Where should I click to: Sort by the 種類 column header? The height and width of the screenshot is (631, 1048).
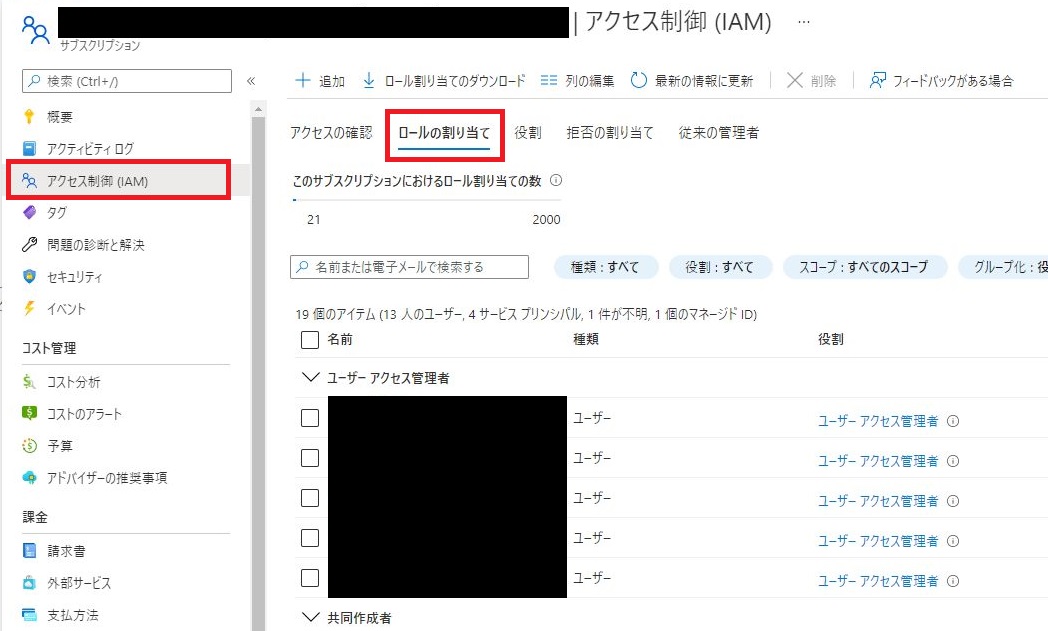(586, 340)
